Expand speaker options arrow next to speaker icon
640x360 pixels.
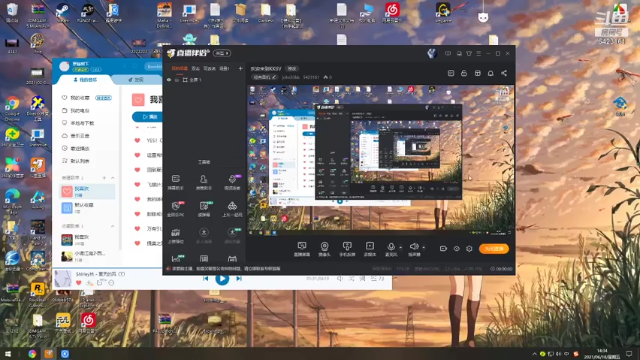pos(423,247)
